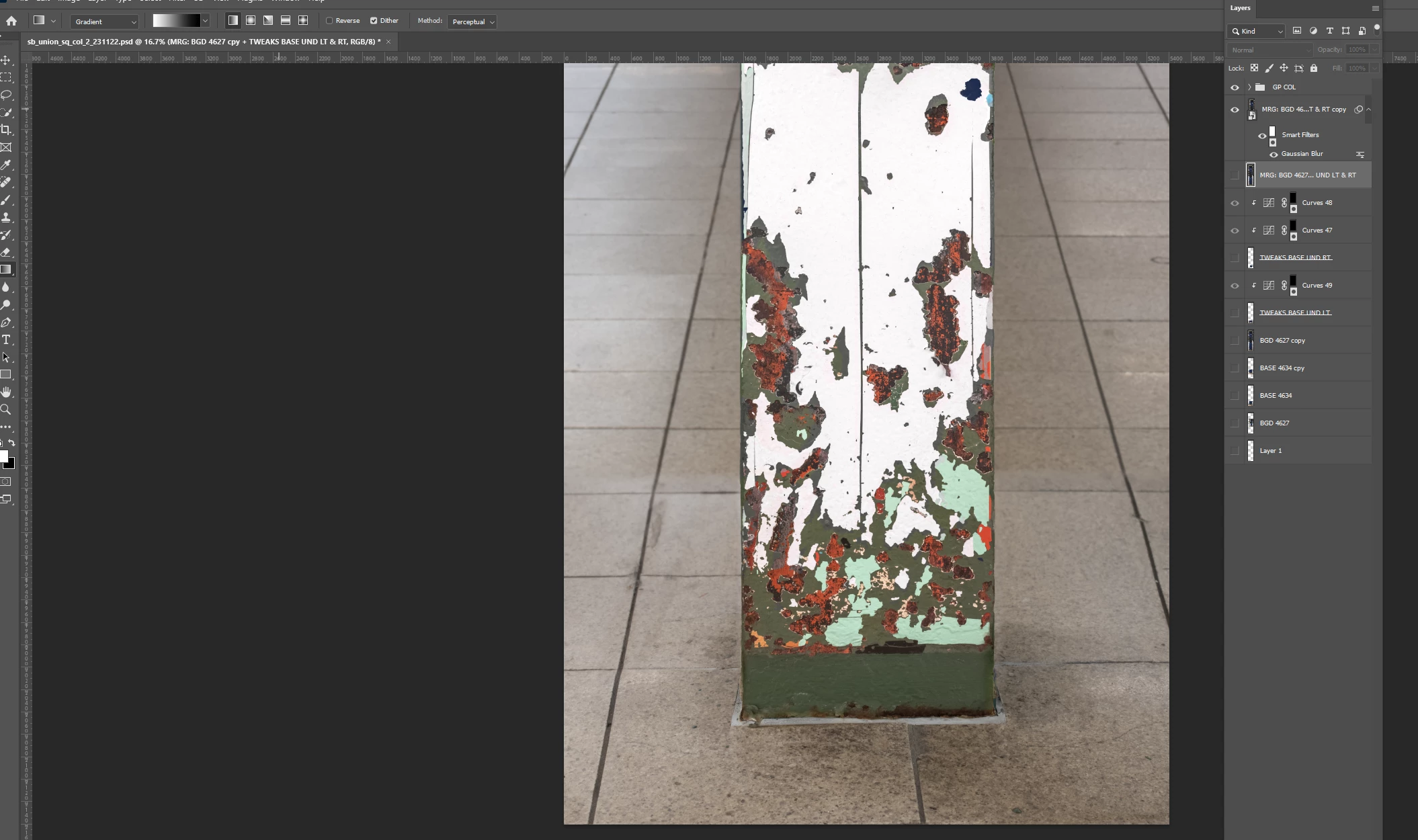The width and height of the screenshot is (1418, 840).
Task: Select the TWEAKS BASE UND RT layer
Action: [1296, 257]
